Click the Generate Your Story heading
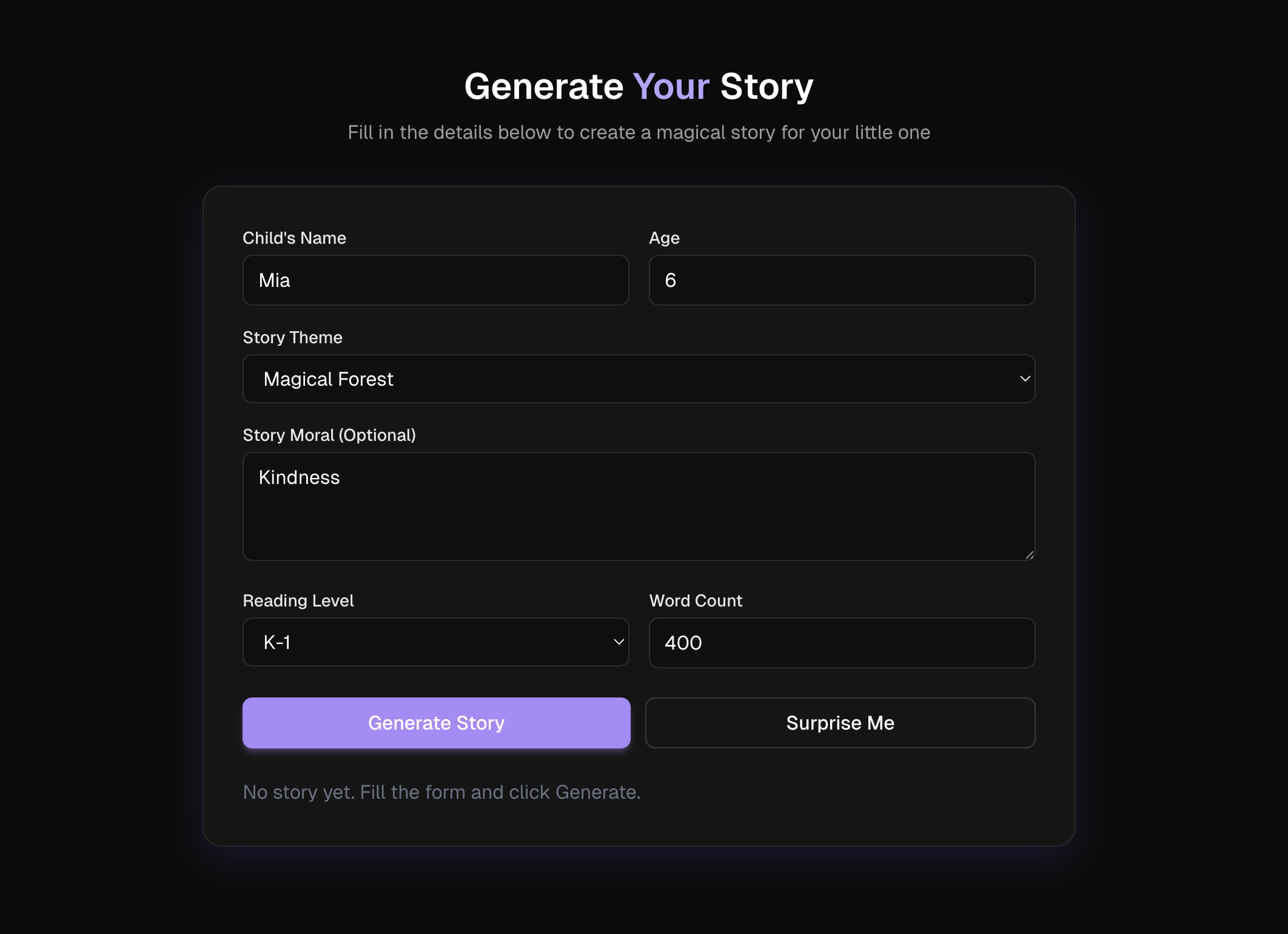This screenshot has width=1288, height=934. point(639,86)
